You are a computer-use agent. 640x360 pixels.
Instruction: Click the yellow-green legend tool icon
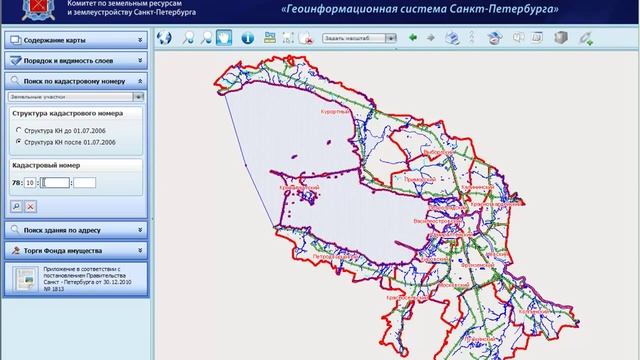pos(269,38)
